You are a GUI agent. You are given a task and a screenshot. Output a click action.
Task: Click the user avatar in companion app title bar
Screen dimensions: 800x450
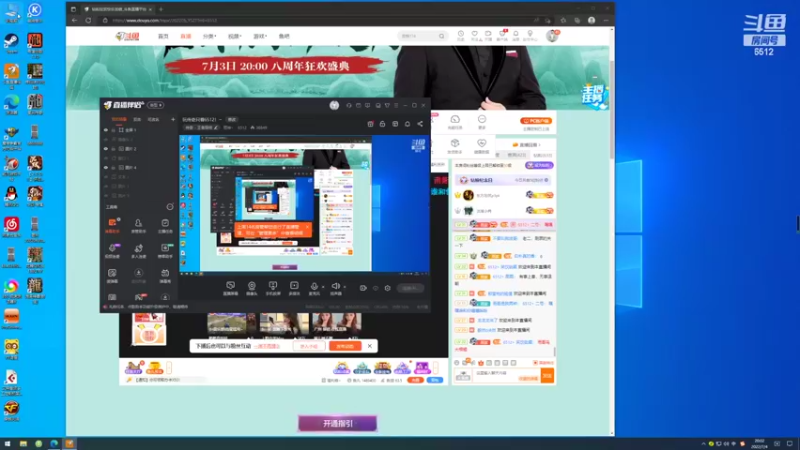pyautogui.click(x=334, y=105)
